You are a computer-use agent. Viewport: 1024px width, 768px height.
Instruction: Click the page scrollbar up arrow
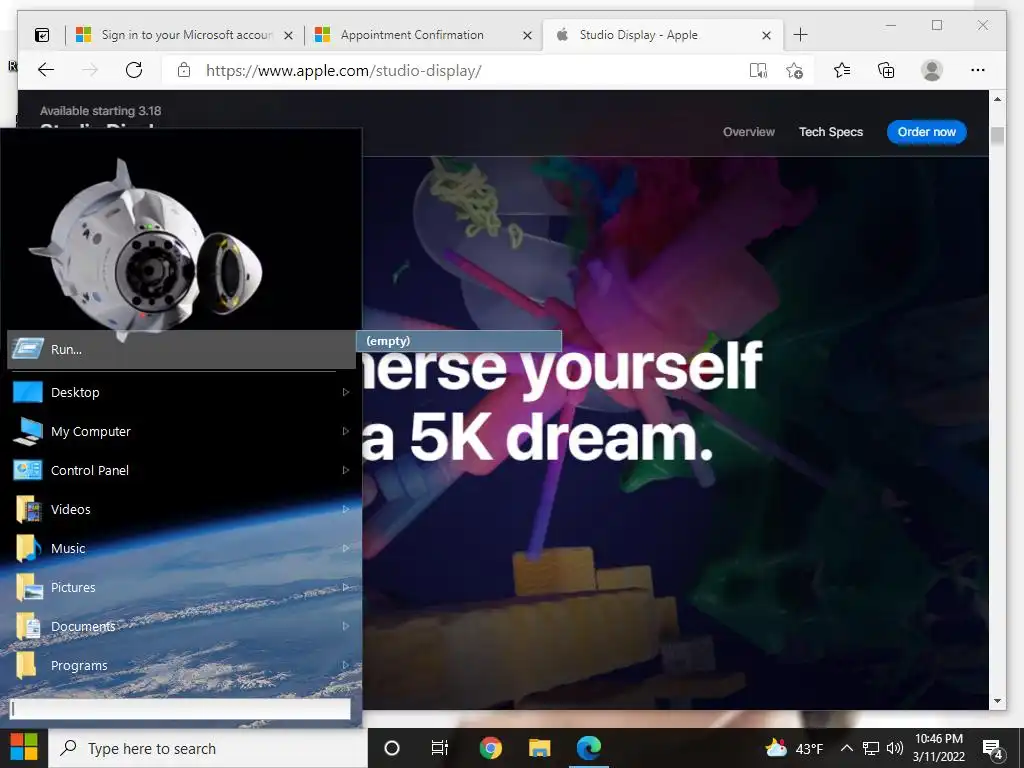[x=997, y=99]
